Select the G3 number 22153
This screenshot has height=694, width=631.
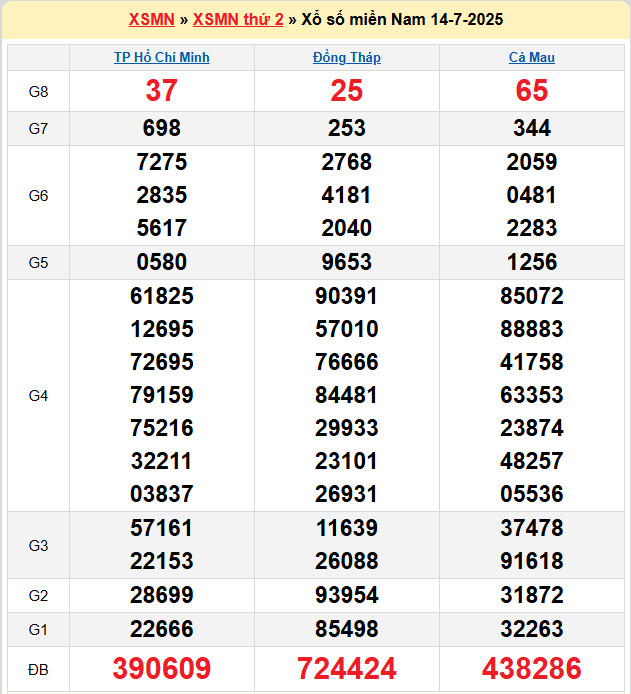pos(162,561)
